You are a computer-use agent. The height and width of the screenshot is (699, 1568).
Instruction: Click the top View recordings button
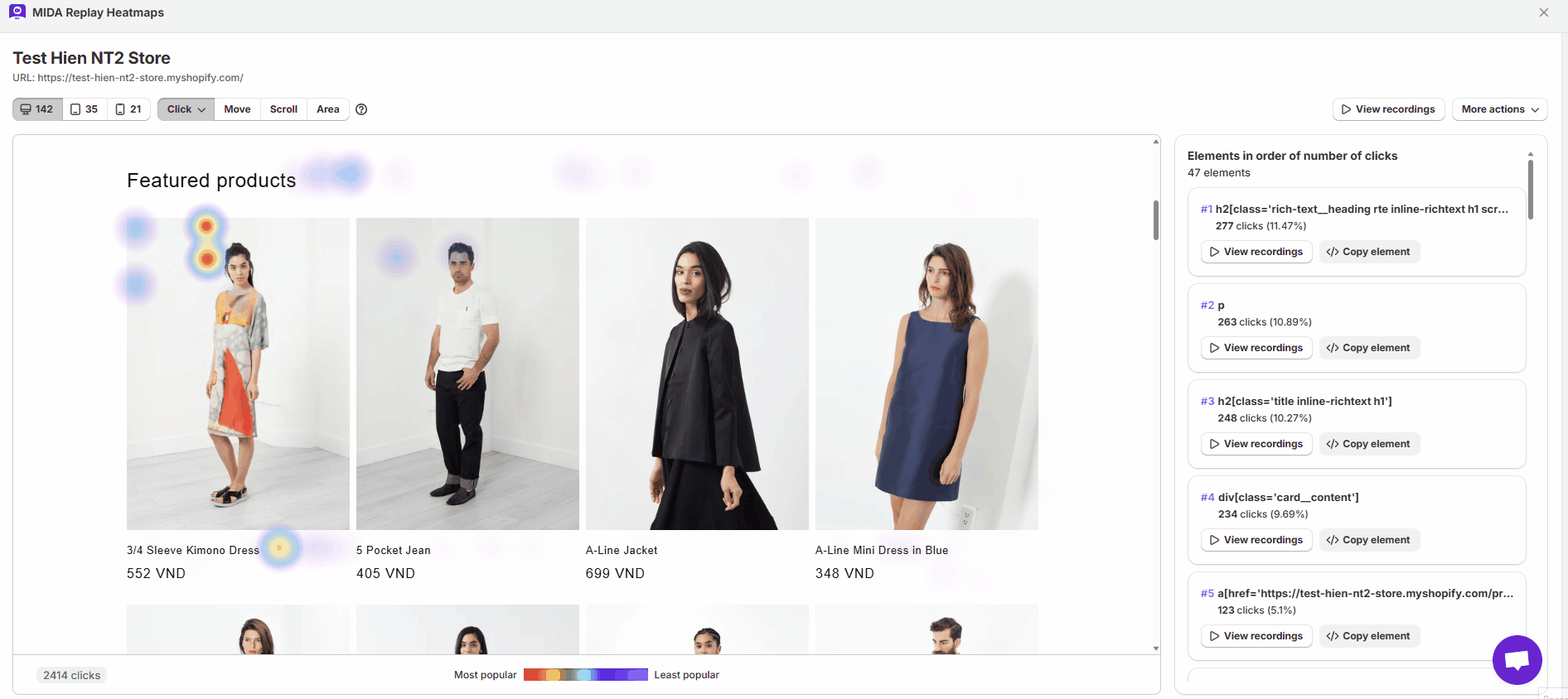click(x=1388, y=109)
